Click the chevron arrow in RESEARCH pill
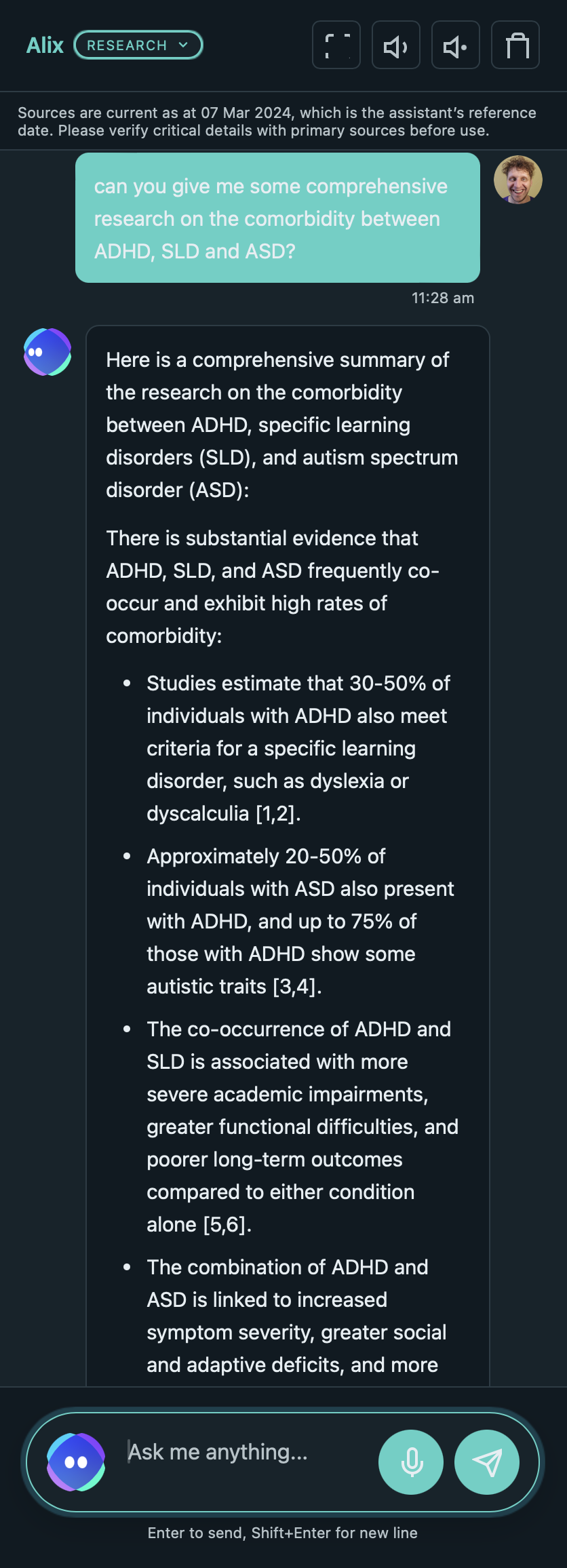This screenshot has height=1568, width=567. [183, 45]
